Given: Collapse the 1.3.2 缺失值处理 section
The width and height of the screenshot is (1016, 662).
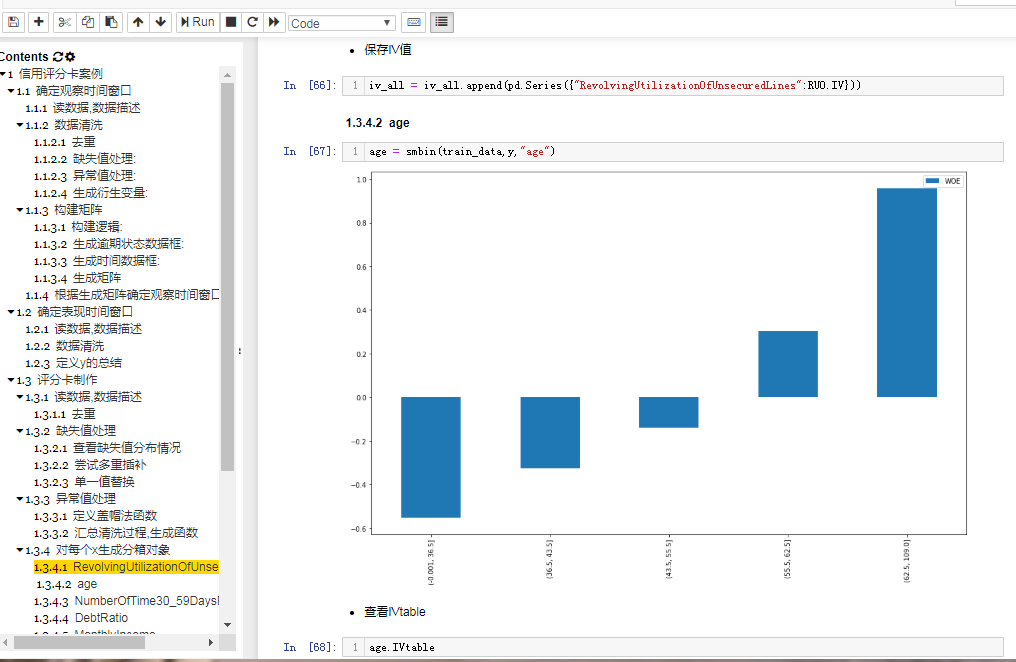Looking at the screenshot, I should point(19,431).
